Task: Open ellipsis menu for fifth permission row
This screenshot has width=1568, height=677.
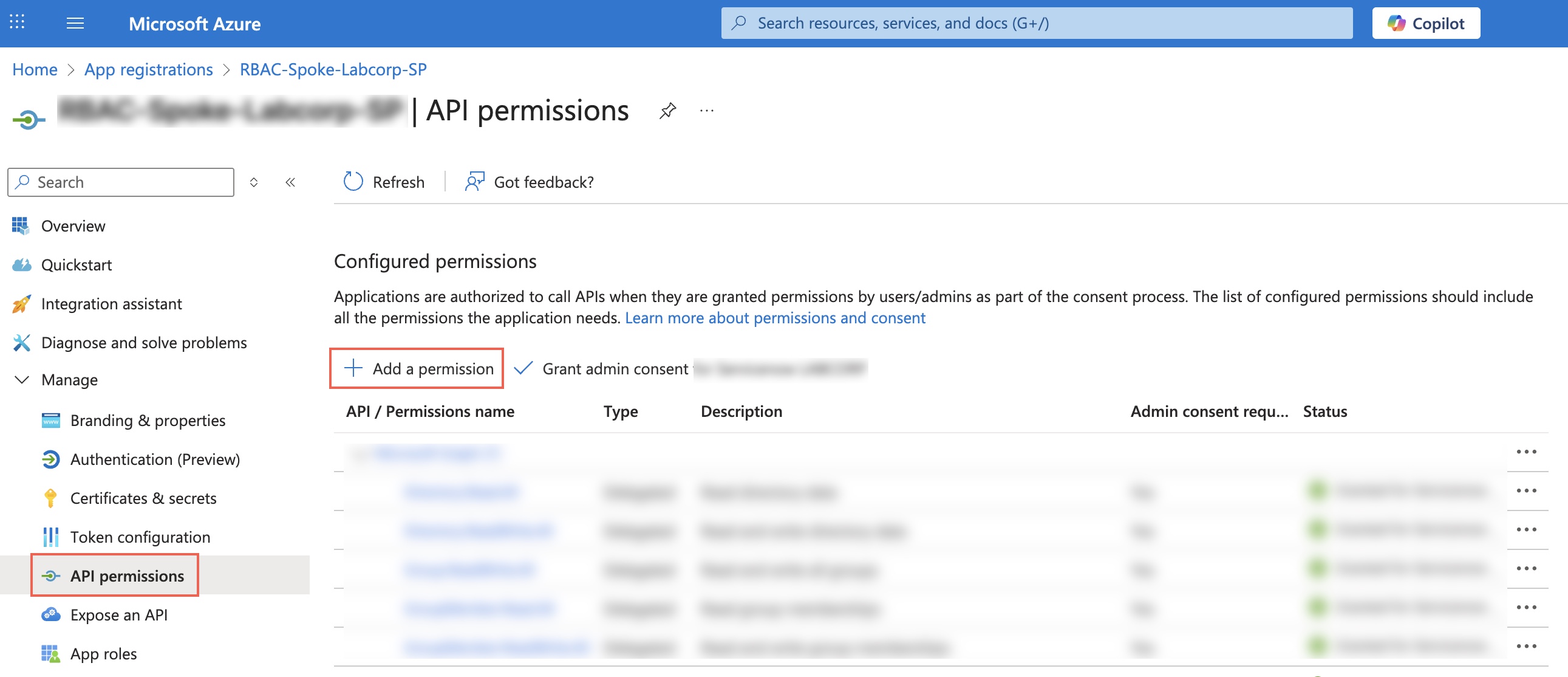Action: tap(1526, 646)
